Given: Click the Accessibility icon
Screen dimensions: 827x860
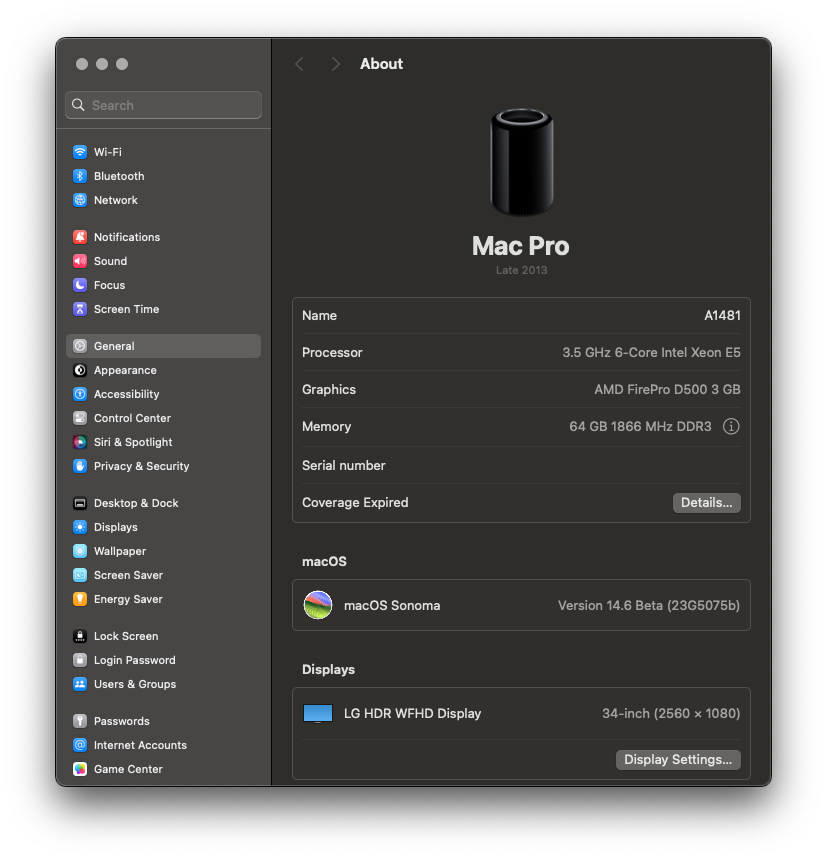Looking at the screenshot, I should coord(80,394).
